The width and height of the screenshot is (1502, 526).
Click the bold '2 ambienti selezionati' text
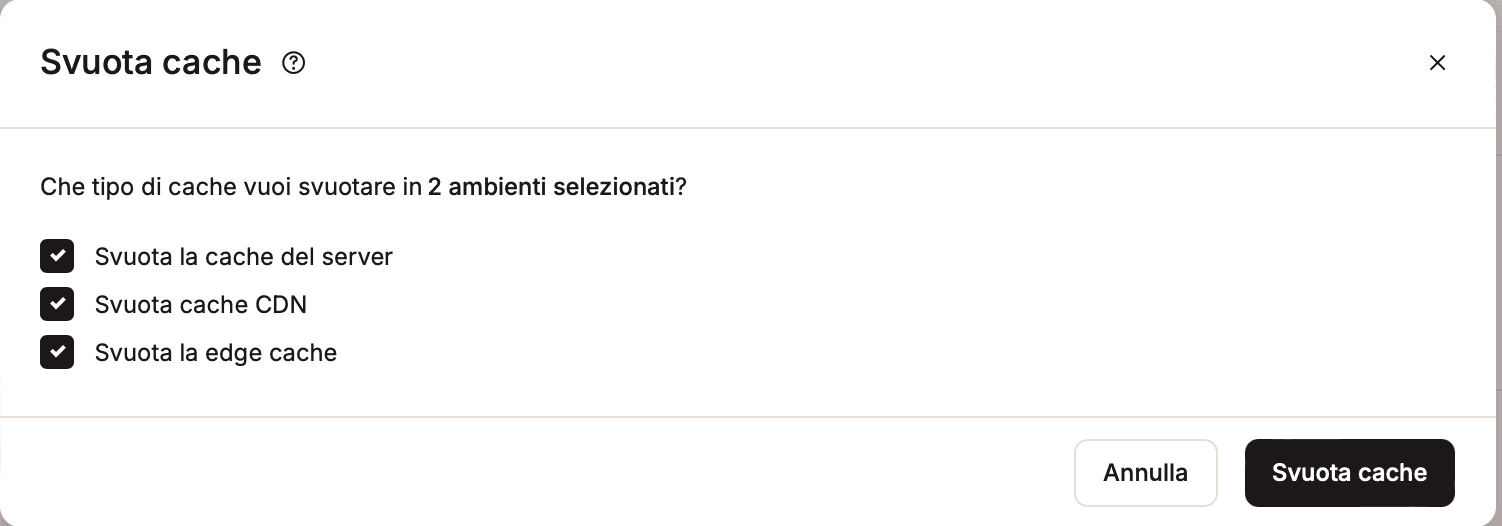point(551,187)
